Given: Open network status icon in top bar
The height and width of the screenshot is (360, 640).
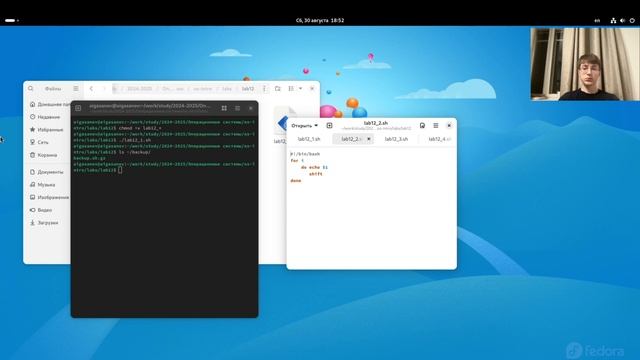Looking at the screenshot, I should coord(613,20).
